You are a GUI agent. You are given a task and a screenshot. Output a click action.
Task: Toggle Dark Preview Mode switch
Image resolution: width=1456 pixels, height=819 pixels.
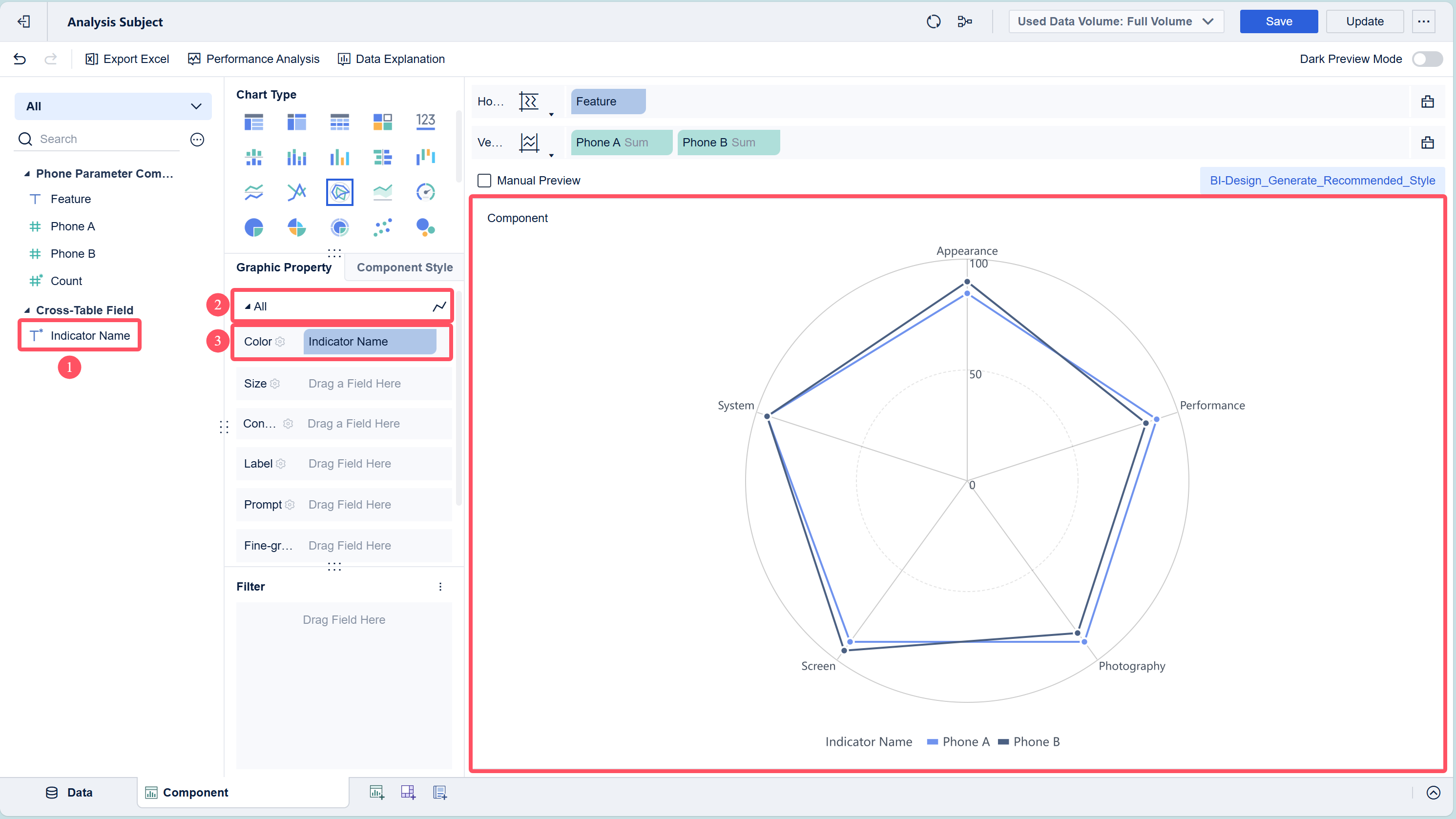tap(1427, 59)
